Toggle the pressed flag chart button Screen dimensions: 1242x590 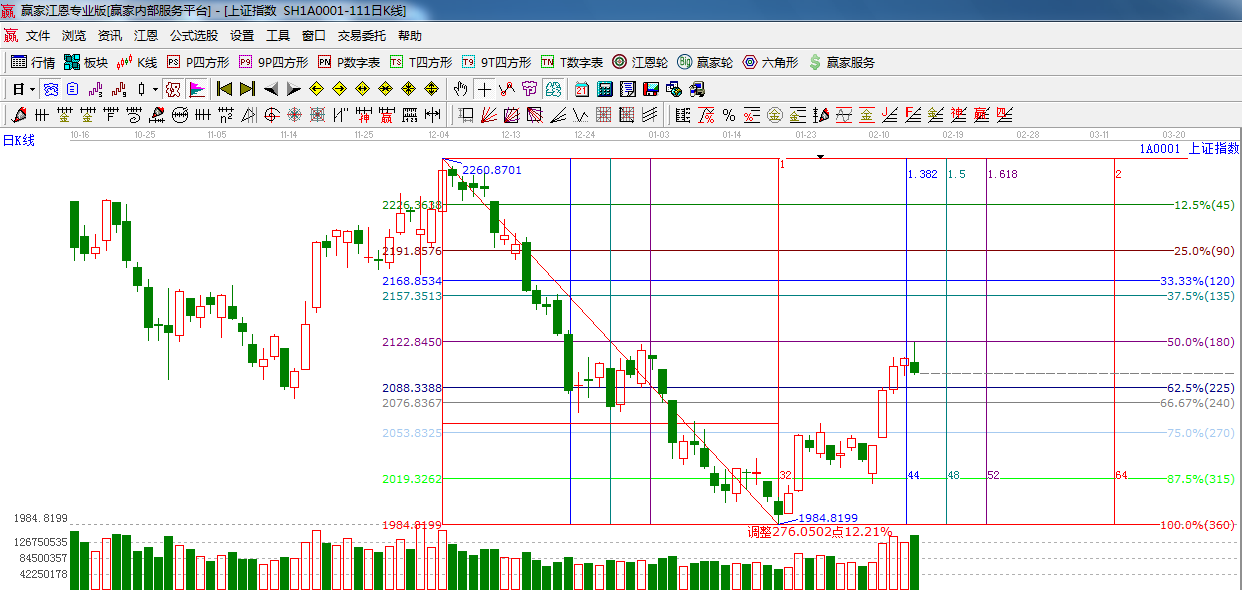coord(196,89)
